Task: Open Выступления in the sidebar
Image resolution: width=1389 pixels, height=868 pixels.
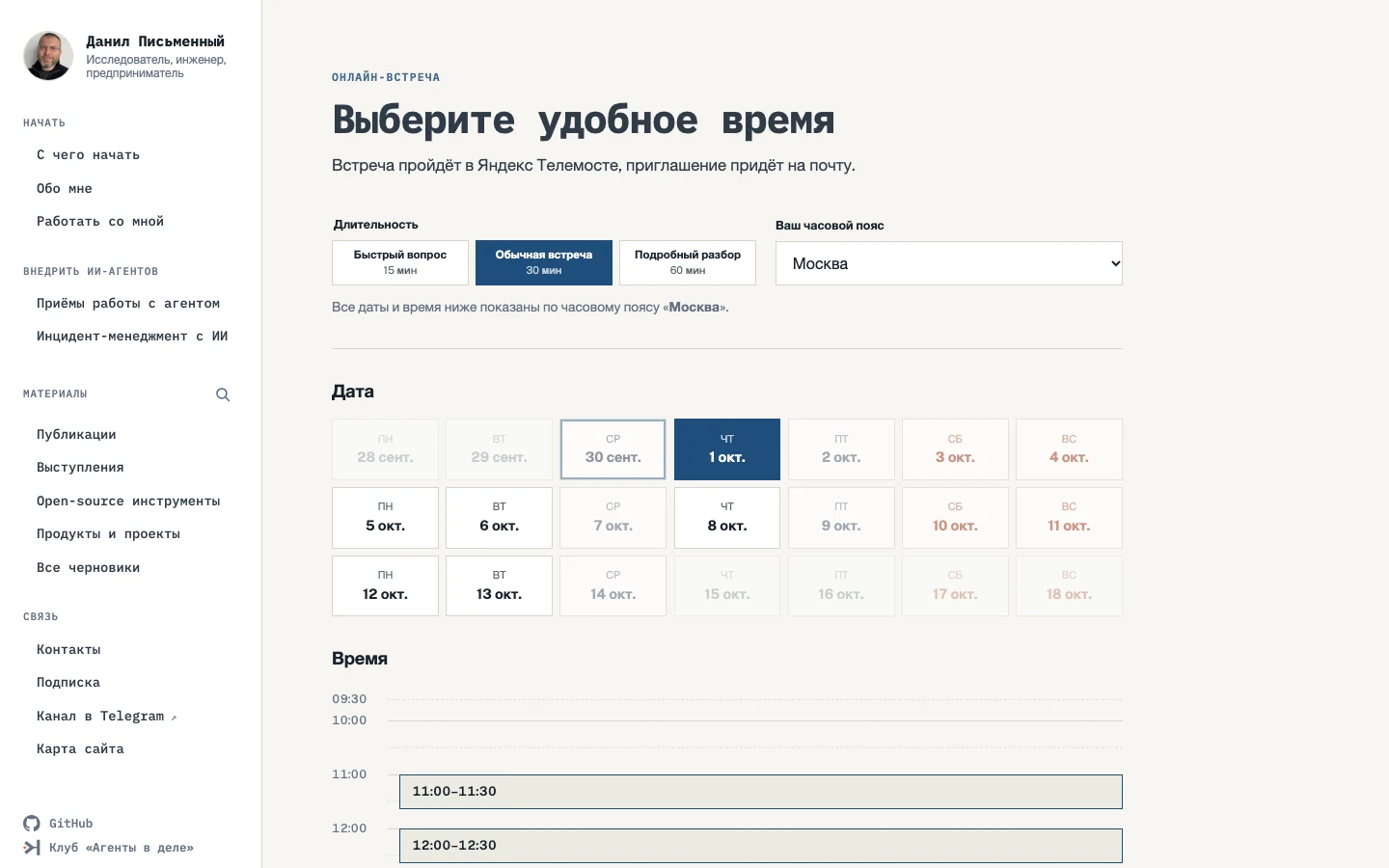Action: click(x=80, y=468)
